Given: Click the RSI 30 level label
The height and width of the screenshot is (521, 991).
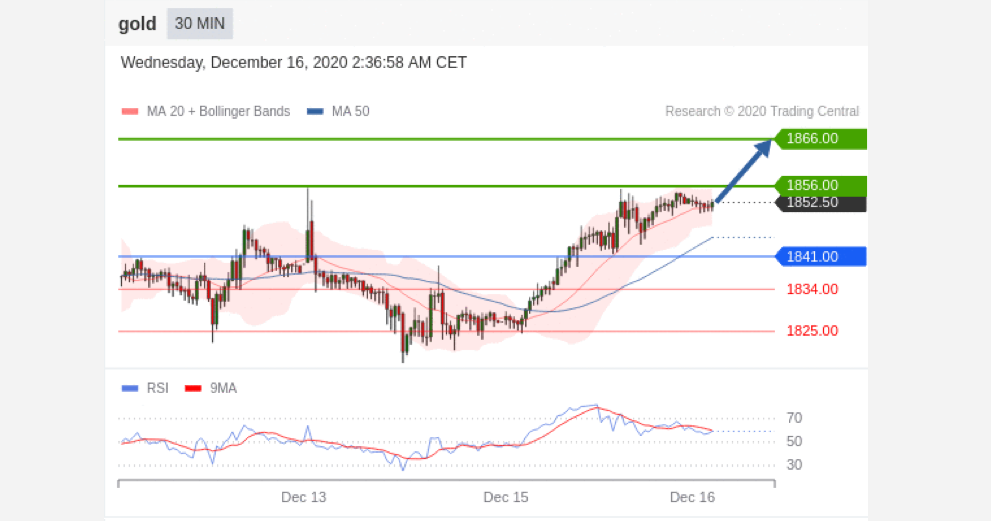Looking at the screenshot, I should point(794,465).
